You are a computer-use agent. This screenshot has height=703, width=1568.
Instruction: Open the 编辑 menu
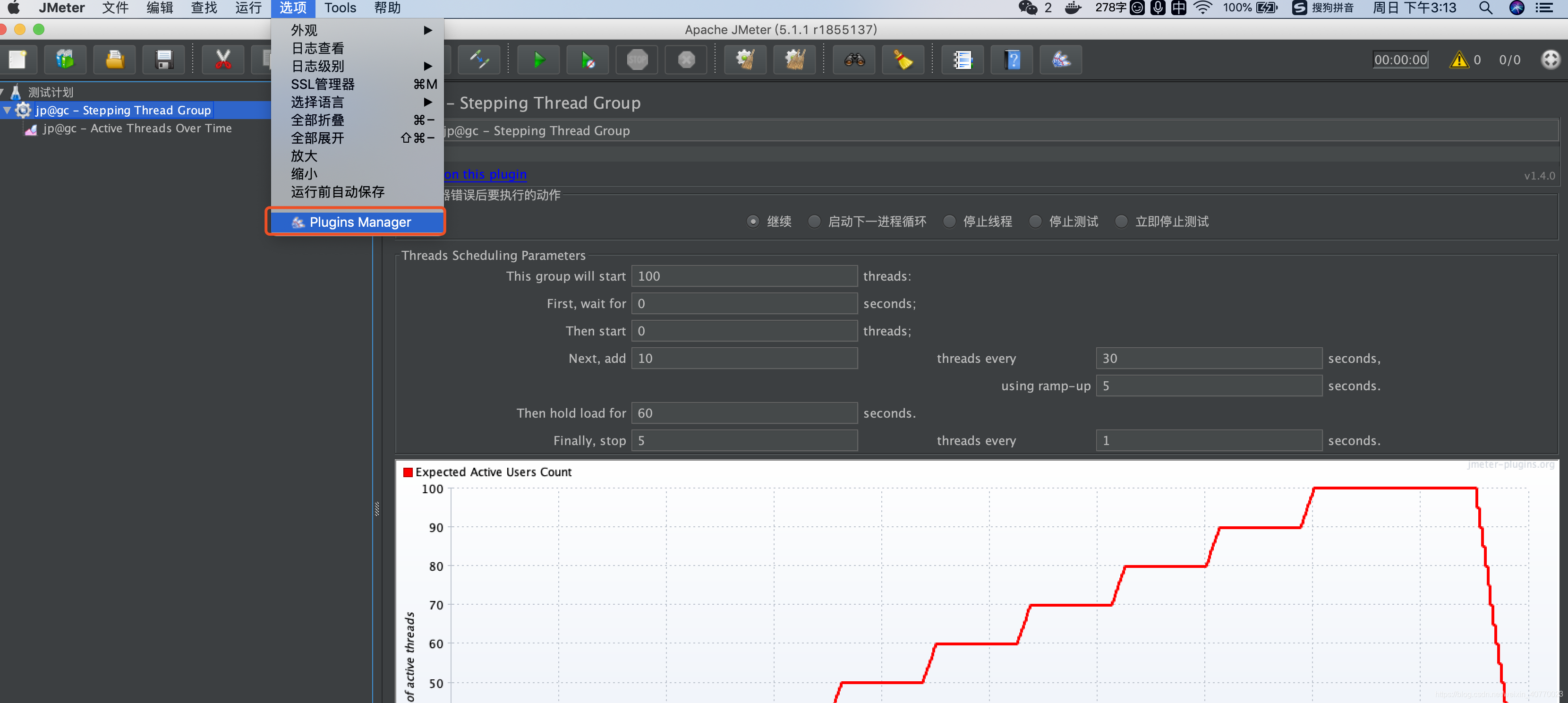point(160,8)
